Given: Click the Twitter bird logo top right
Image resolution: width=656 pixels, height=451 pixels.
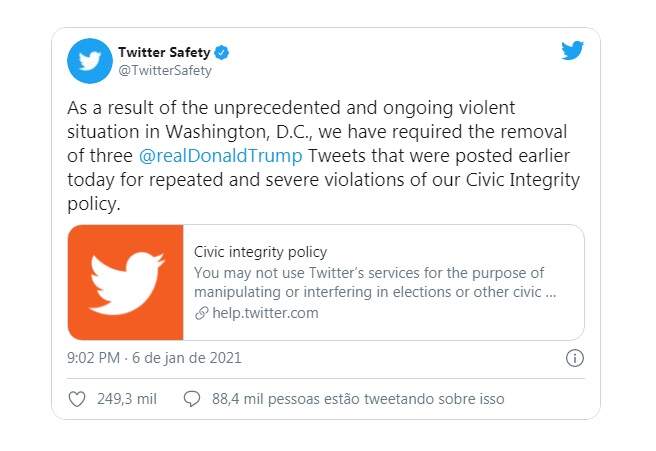Looking at the screenshot, I should 572,51.
